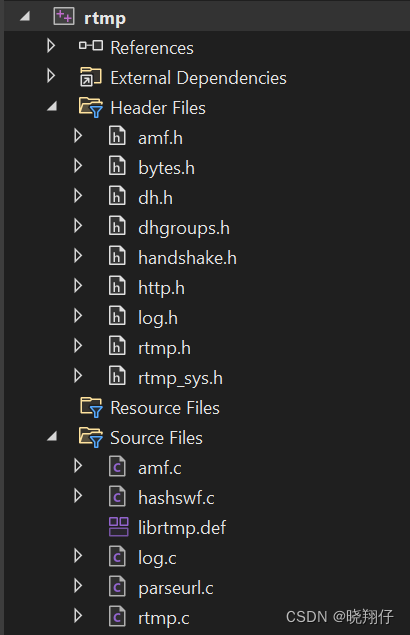The height and width of the screenshot is (635, 410).
Task: Click the amf.c source file icon
Action: 117,466
